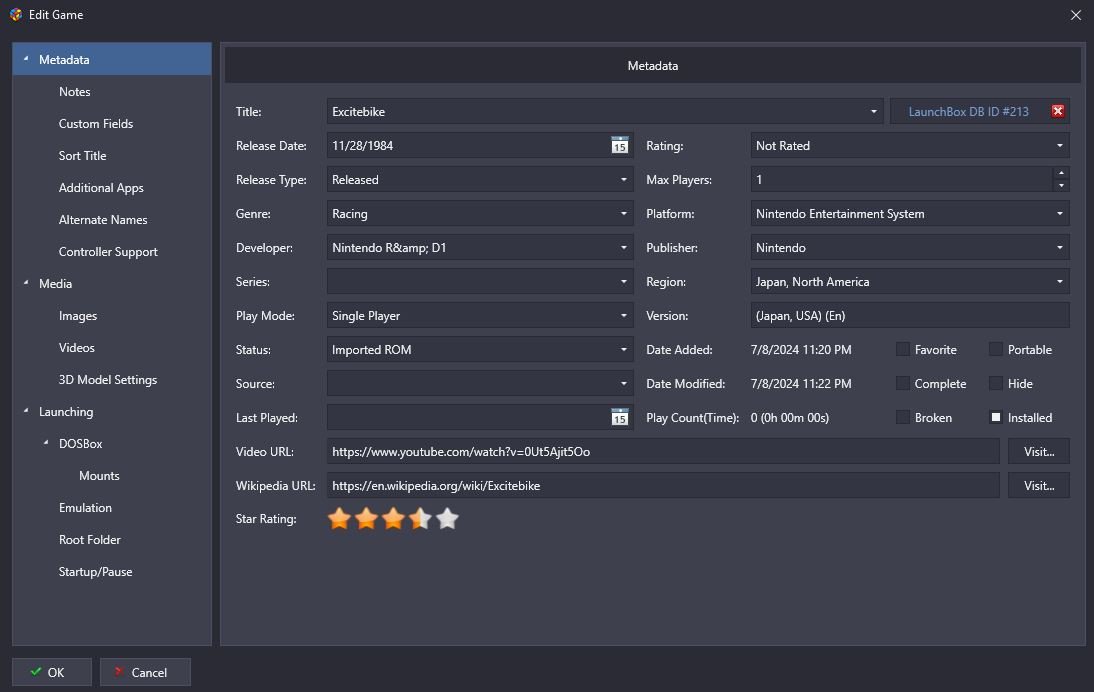Screen dimensions: 1094x692
Task: Open the Rating dropdown
Action: 1059,145
